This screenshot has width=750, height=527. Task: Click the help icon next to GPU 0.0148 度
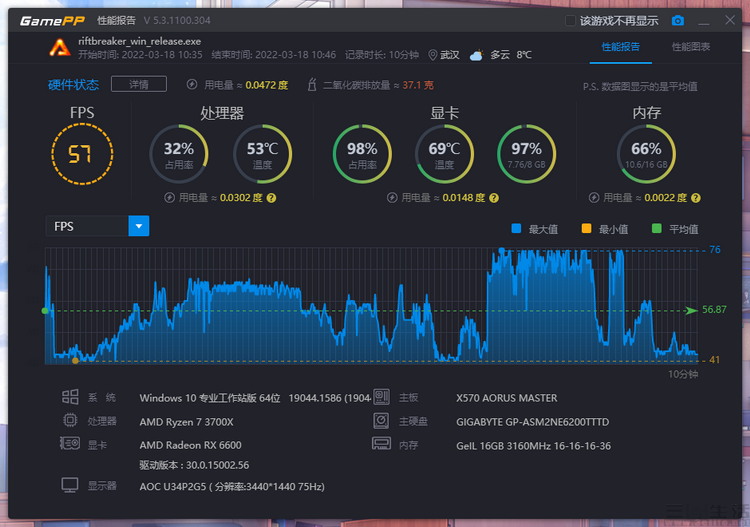point(494,198)
